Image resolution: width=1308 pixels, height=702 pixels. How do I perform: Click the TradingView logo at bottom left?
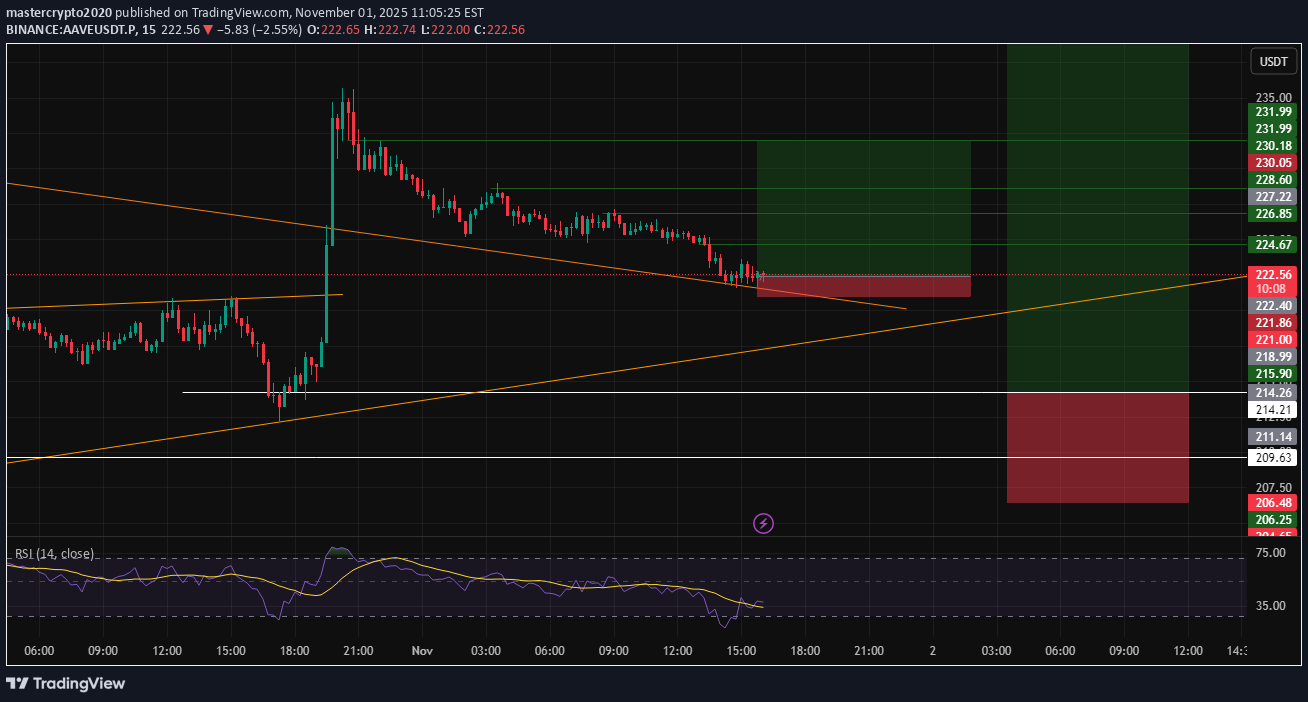[x=66, y=684]
